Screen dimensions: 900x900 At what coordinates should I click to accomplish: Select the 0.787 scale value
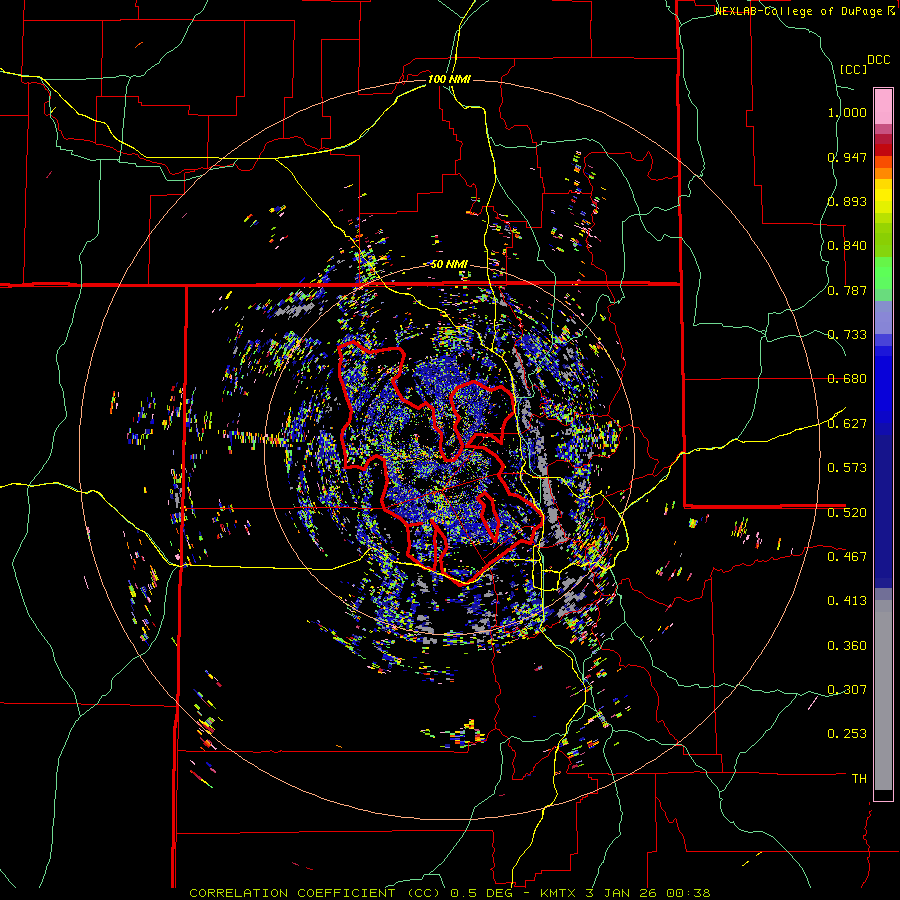pyautogui.click(x=847, y=290)
